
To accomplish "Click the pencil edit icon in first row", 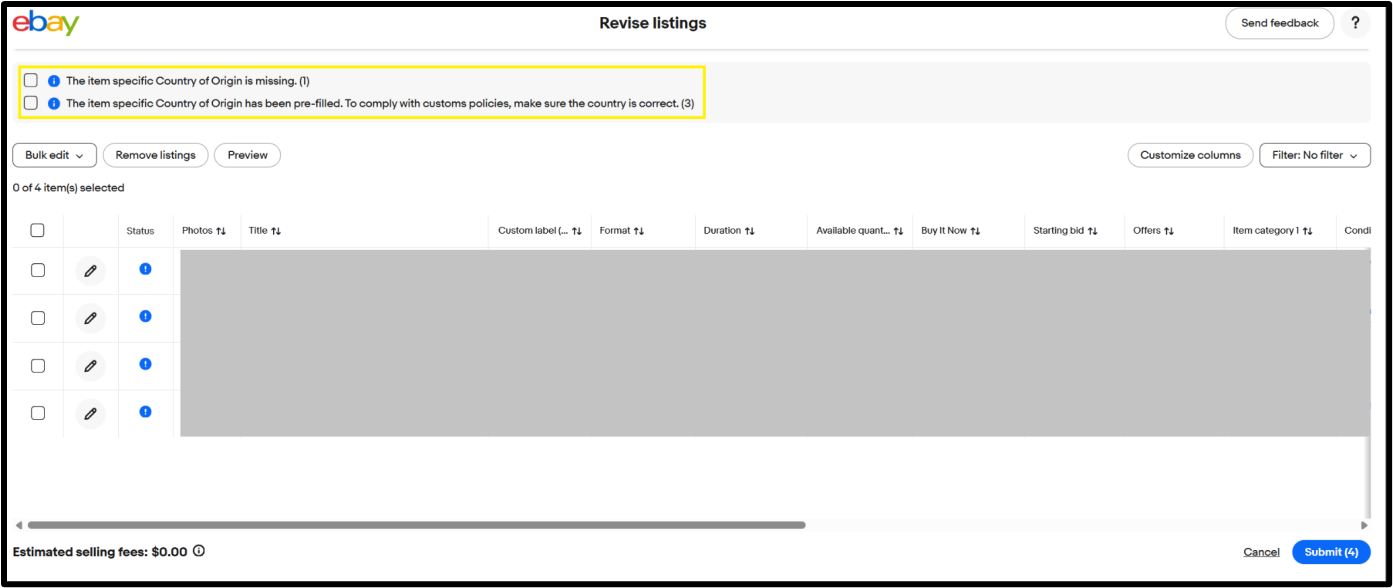I will 90,271.
